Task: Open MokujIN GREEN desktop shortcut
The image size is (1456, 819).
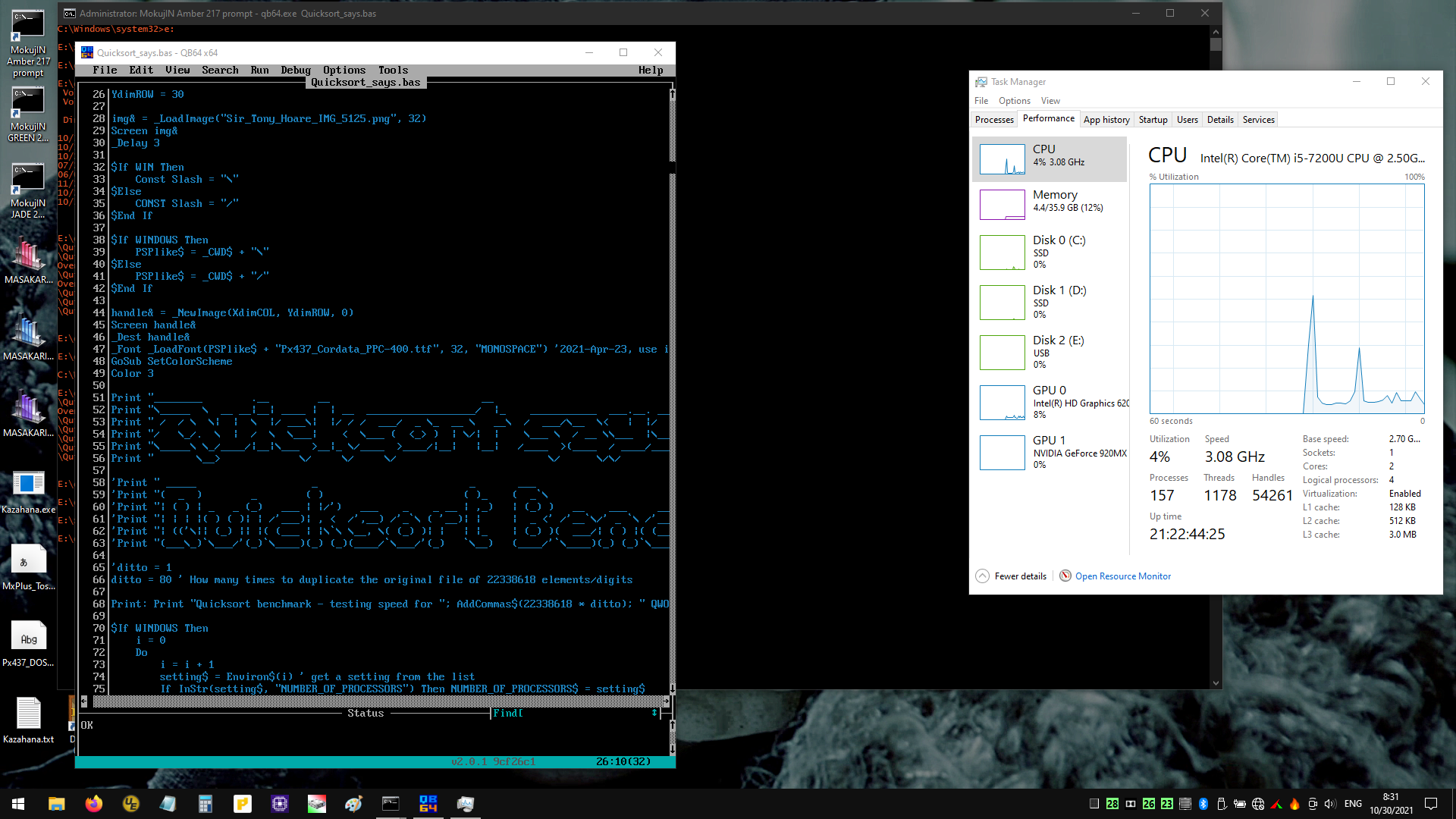Action: click(x=28, y=114)
